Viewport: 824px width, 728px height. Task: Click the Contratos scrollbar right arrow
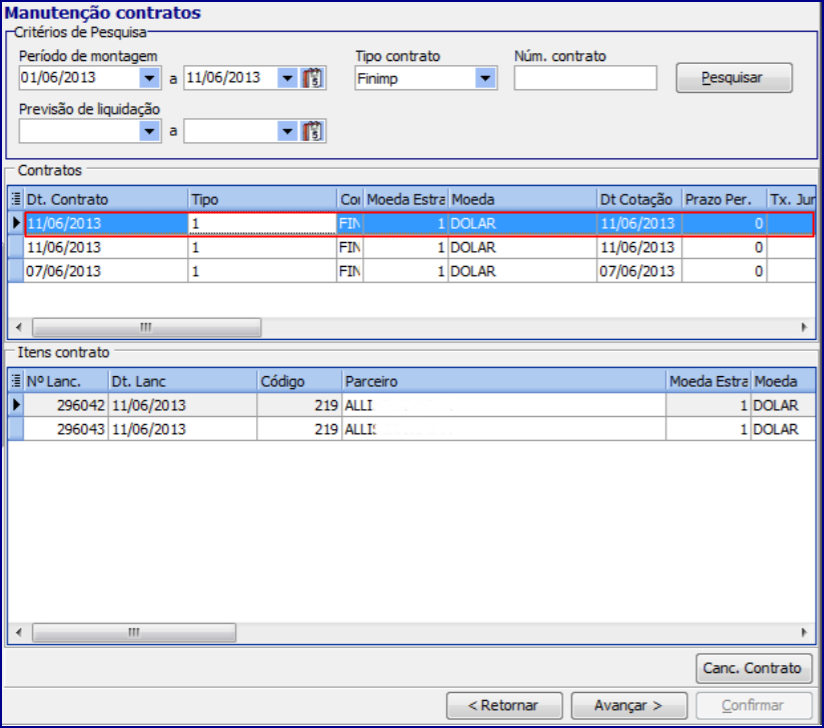[x=804, y=327]
